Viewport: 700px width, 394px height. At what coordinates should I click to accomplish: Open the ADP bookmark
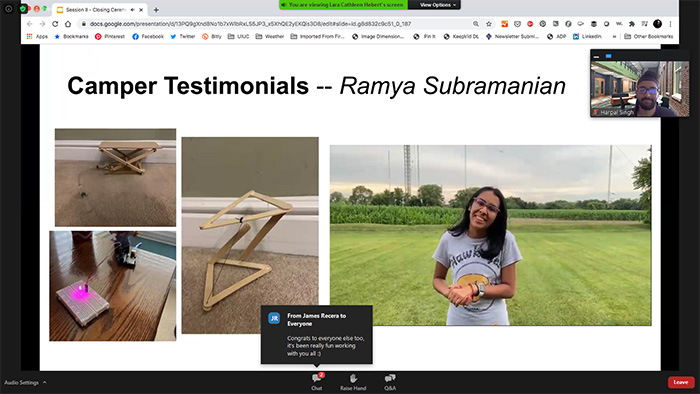(557, 37)
